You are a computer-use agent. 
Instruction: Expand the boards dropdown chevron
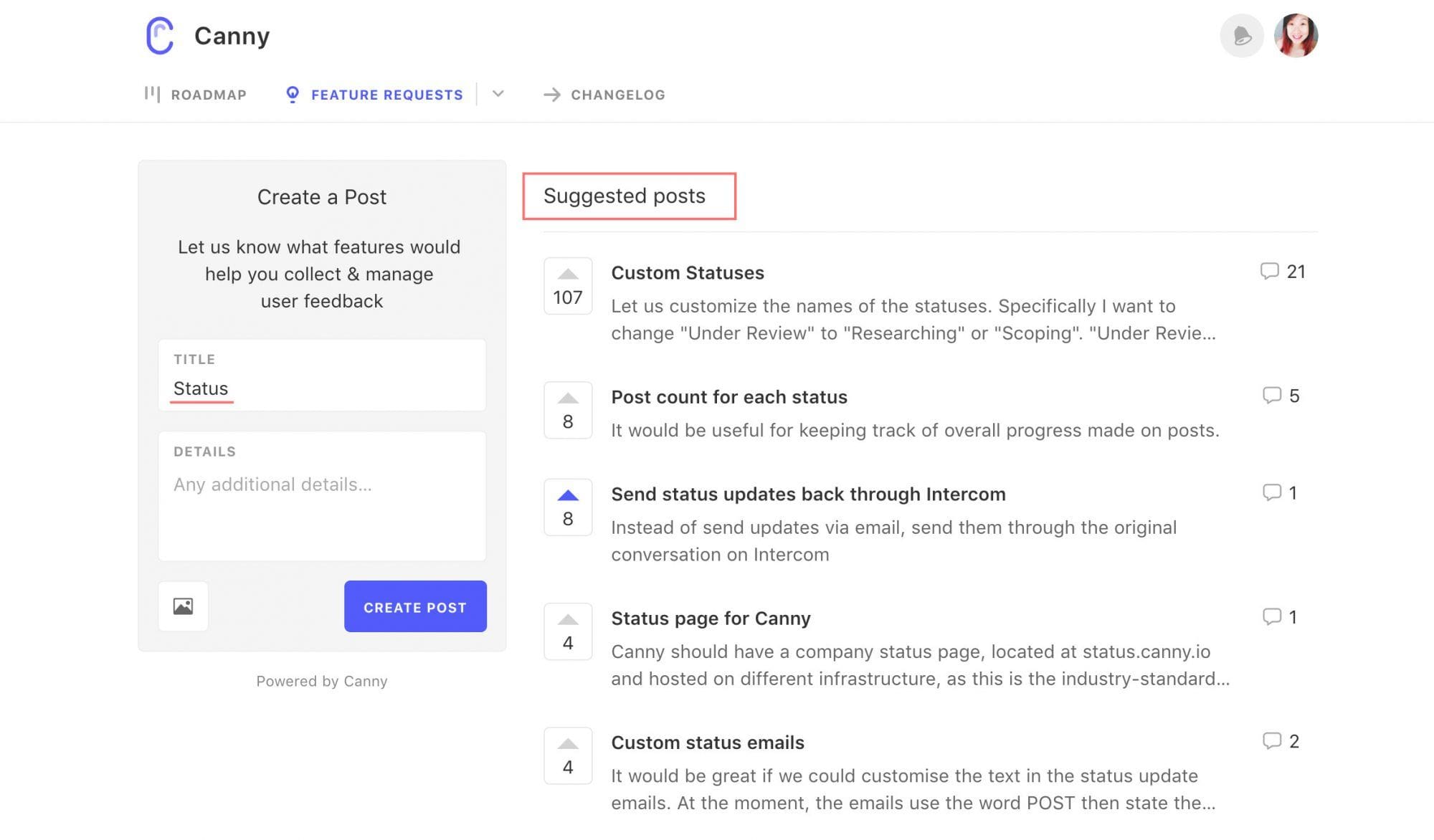pyautogui.click(x=498, y=94)
